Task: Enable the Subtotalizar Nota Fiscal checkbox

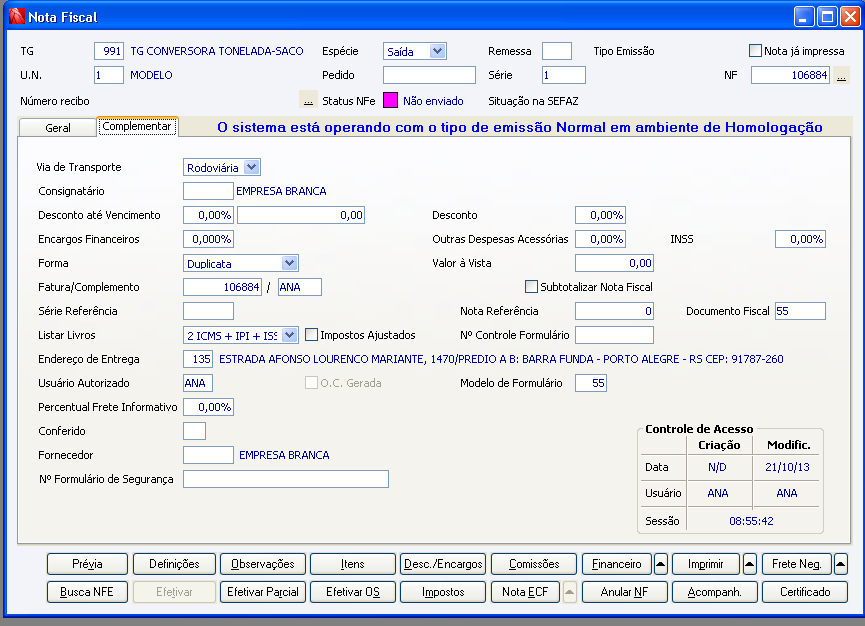Action: point(531,287)
